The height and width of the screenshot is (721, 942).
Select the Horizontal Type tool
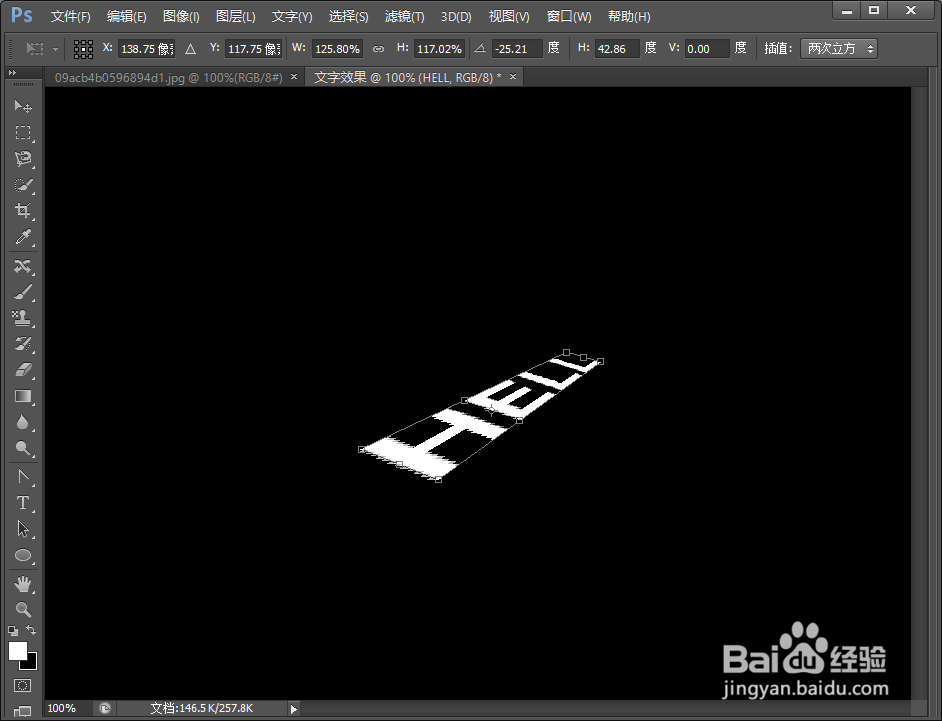[23, 503]
